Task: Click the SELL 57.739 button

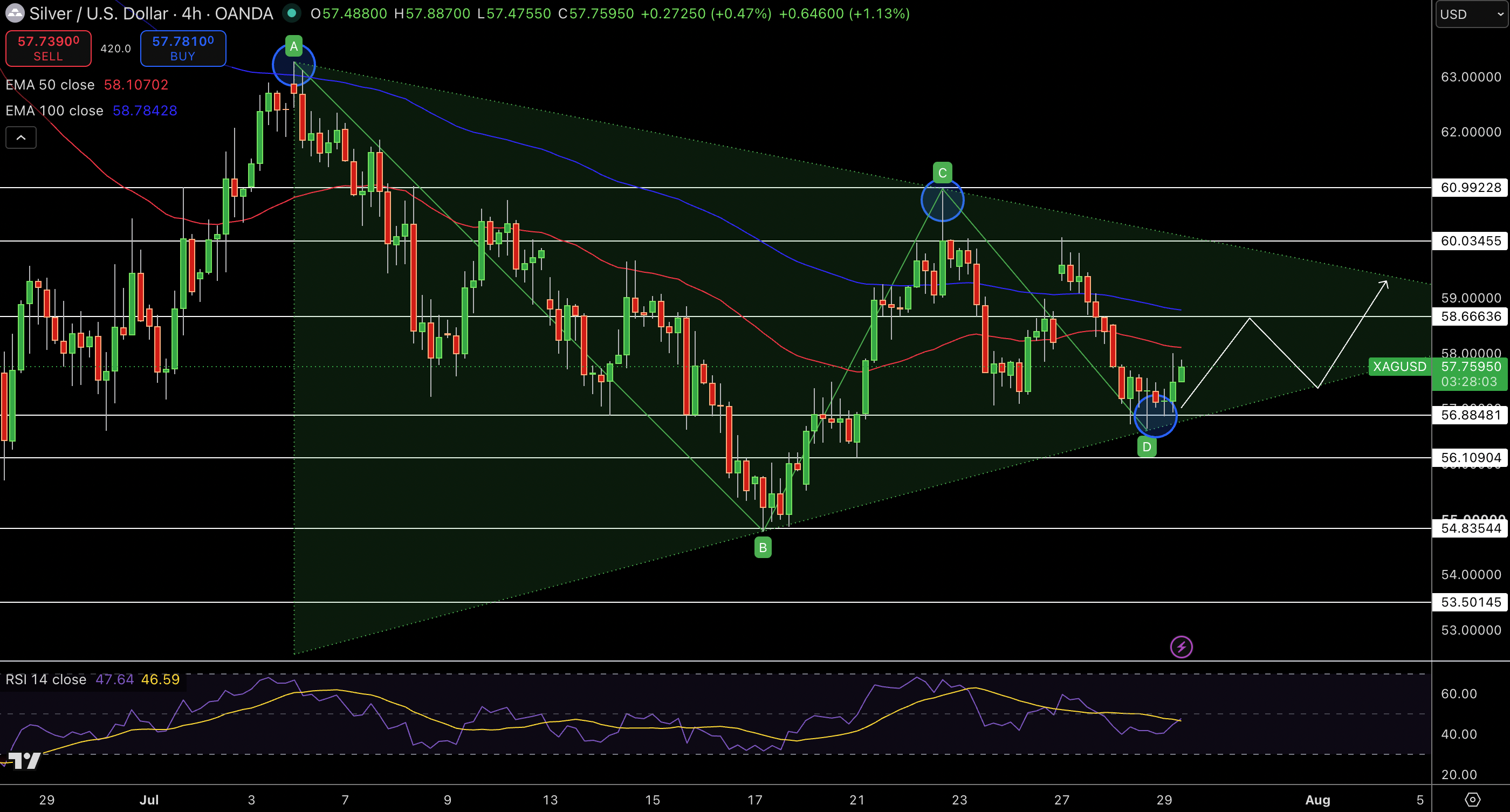Action: 48,48
